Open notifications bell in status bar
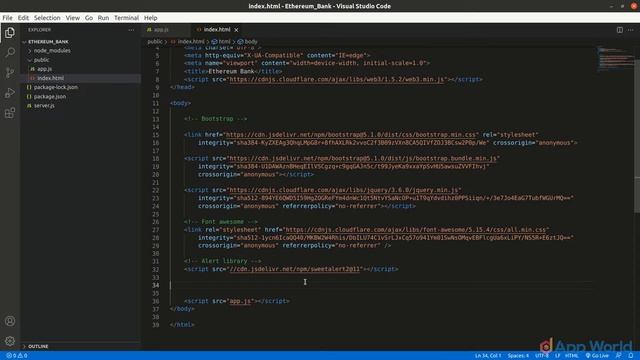Image resolution: width=640 pixels, height=360 pixels. click(631, 356)
